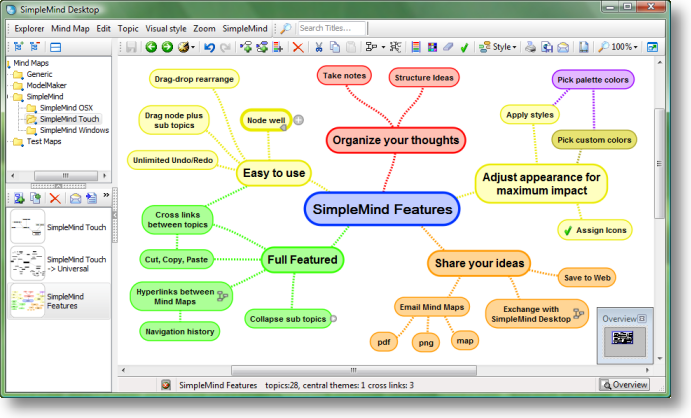Click the remove-folder icon in the explorer toolbar

[34, 46]
